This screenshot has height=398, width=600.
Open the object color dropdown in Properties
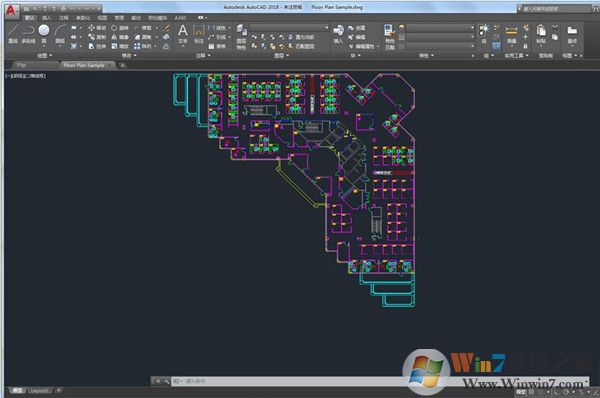pos(440,28)
